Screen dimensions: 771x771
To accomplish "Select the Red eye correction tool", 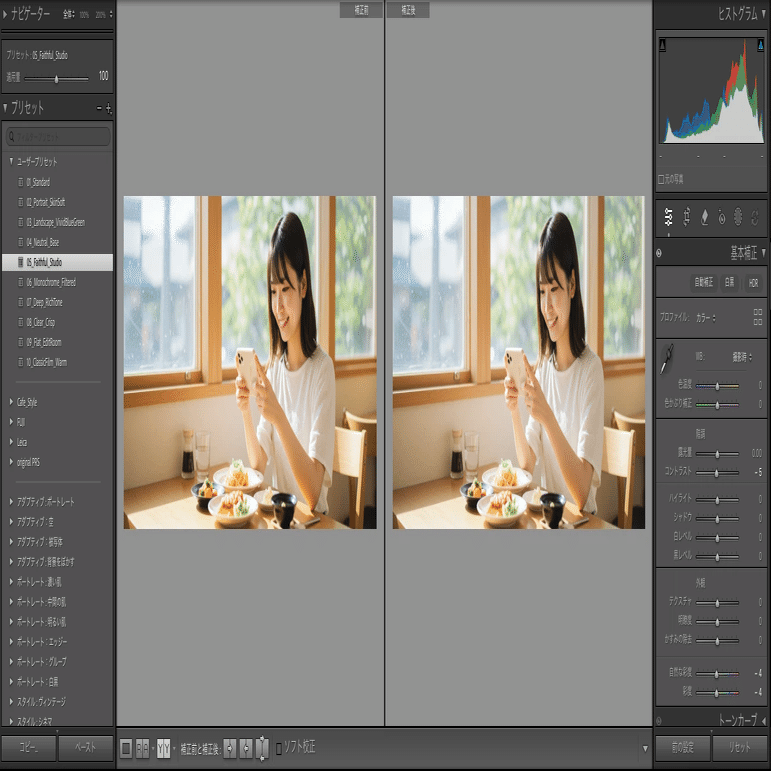I will click(x=721, y=217).
